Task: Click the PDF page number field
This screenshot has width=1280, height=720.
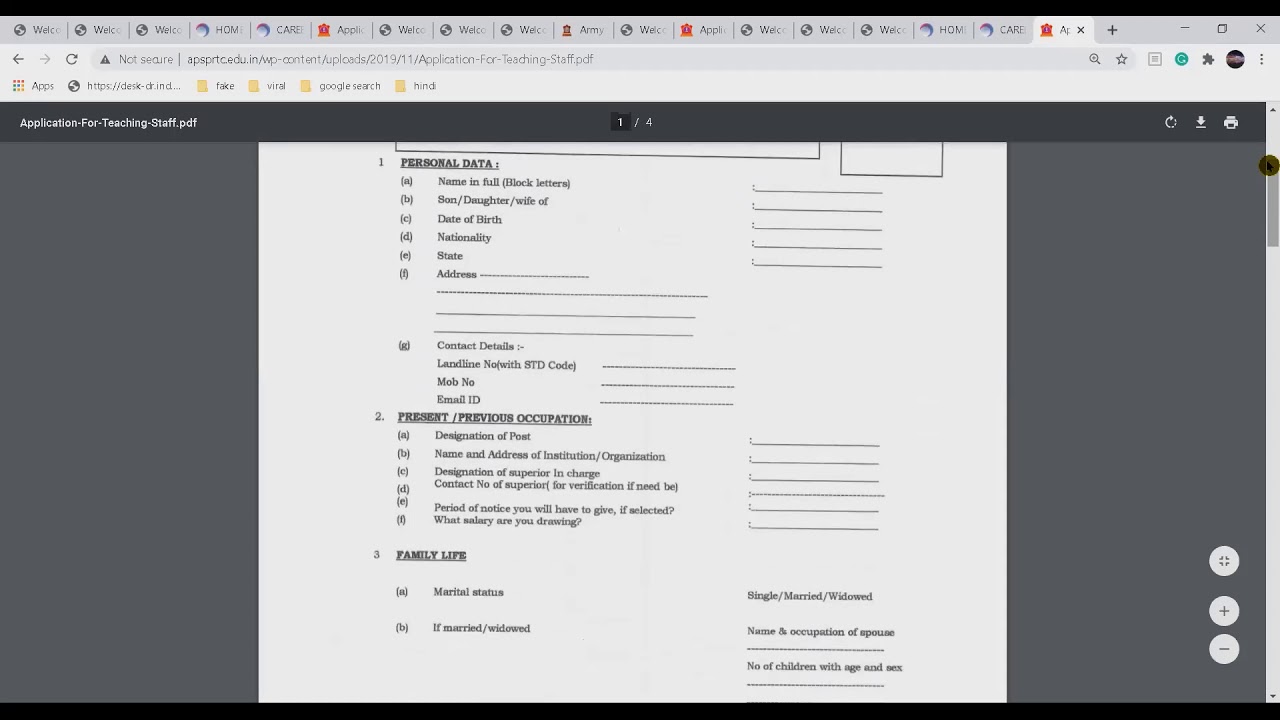Action: click(620, 122)
